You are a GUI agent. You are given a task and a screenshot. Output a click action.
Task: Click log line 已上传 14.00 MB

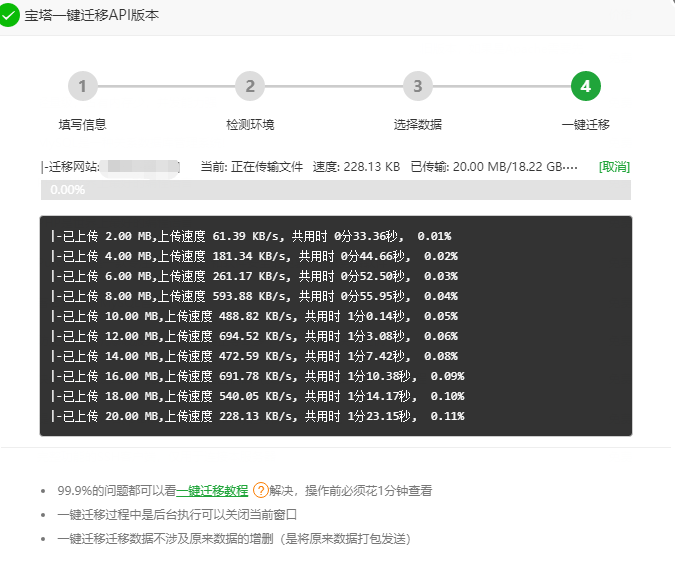[254, 356]
